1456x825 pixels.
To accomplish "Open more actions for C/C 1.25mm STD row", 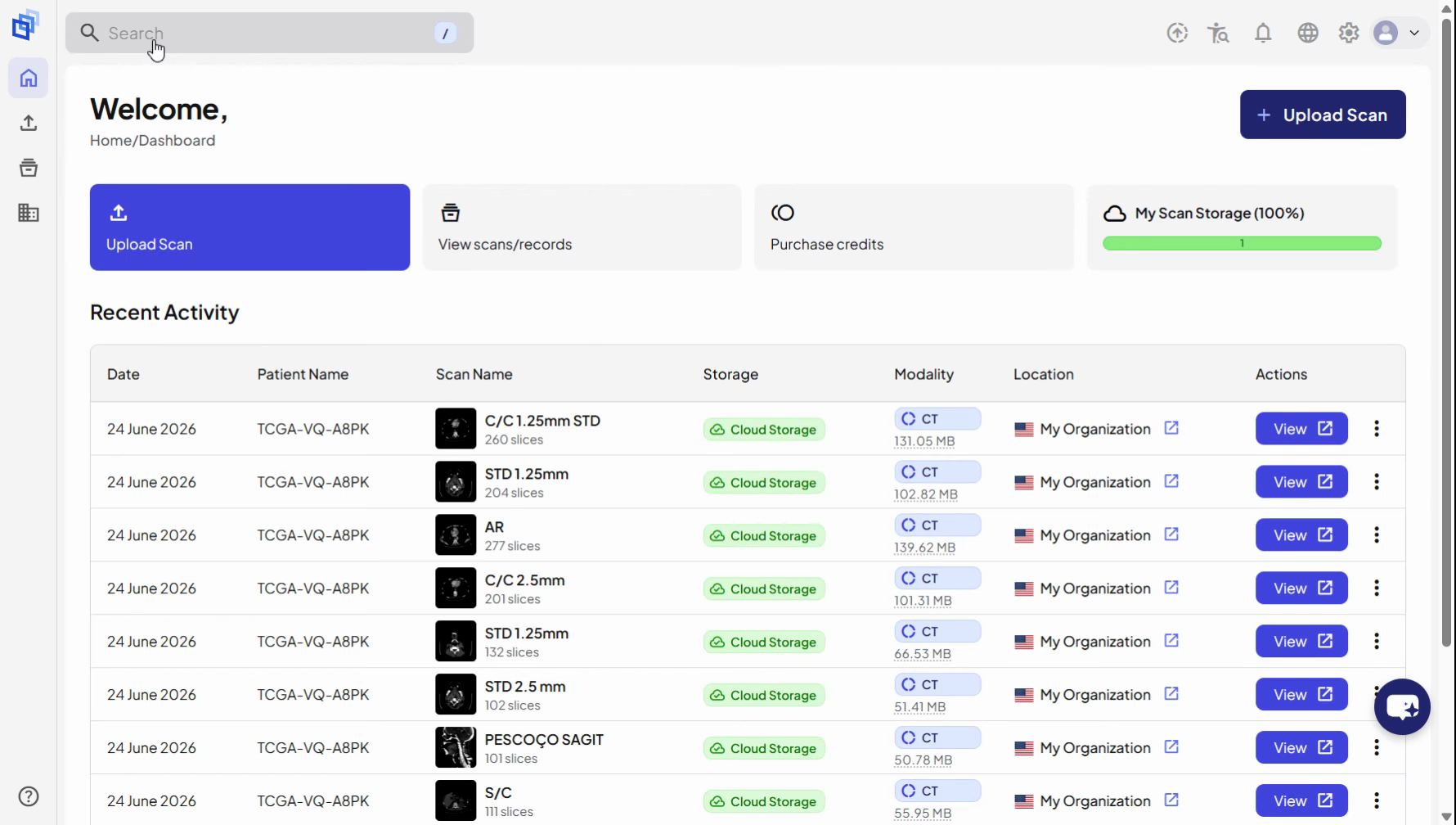I will coord(1377,429).
